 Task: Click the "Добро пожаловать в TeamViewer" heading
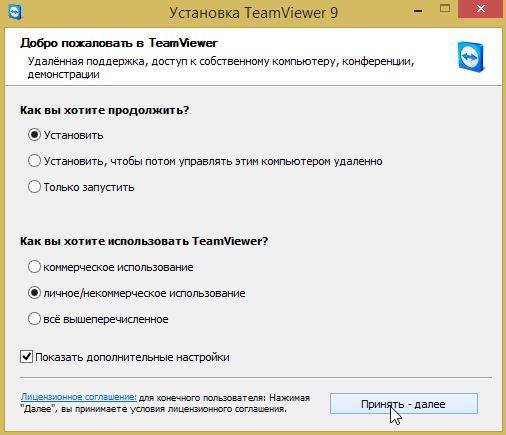click(x=119, y=43)
